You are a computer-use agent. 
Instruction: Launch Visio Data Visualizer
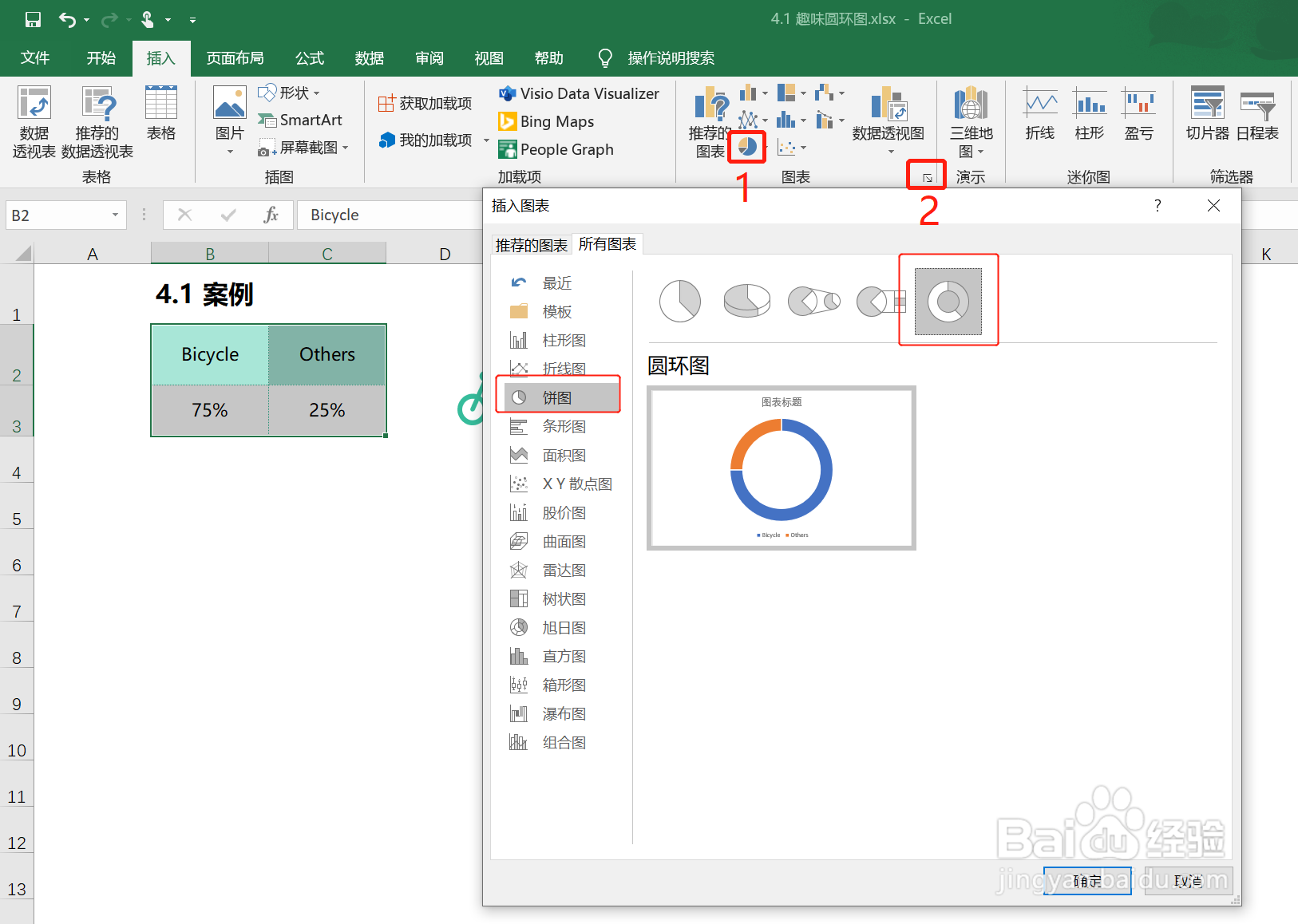pos(579,93)
